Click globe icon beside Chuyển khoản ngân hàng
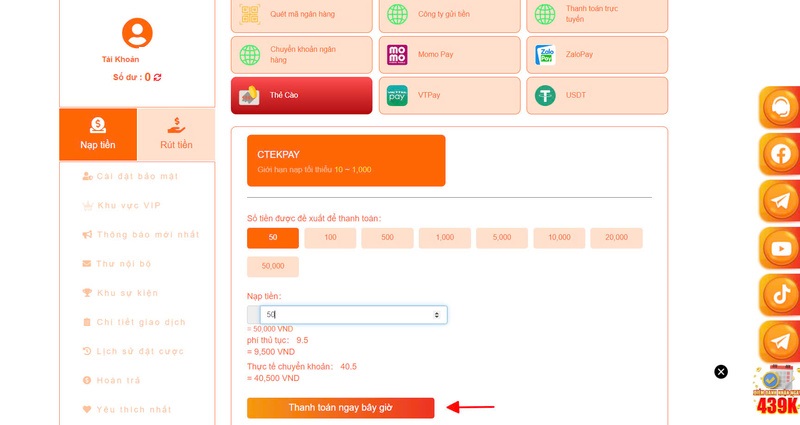 (x=249, y=55)
